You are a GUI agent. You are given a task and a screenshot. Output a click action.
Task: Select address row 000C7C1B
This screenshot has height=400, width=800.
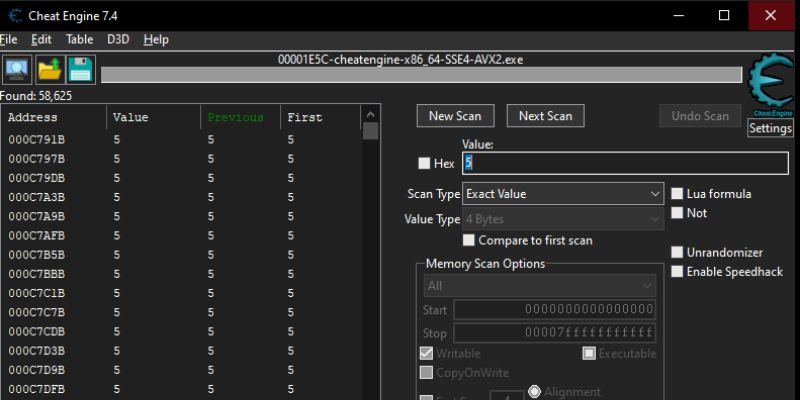[182, 293]
